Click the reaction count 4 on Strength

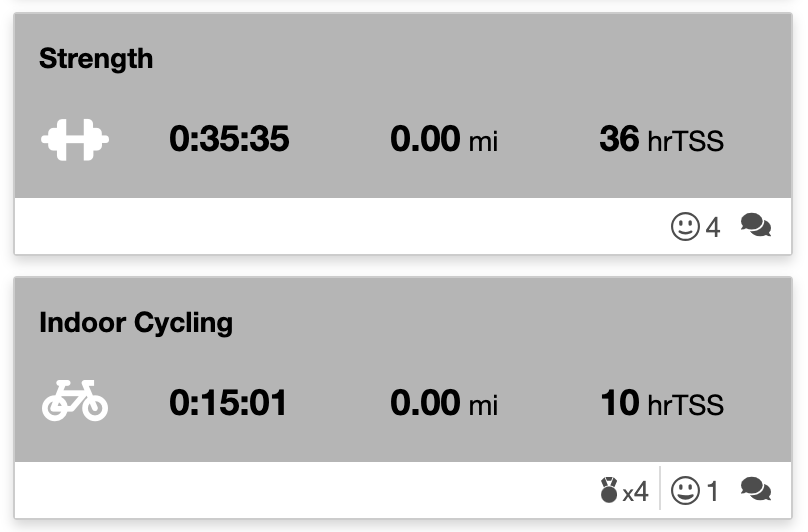[x=713, y=228]
